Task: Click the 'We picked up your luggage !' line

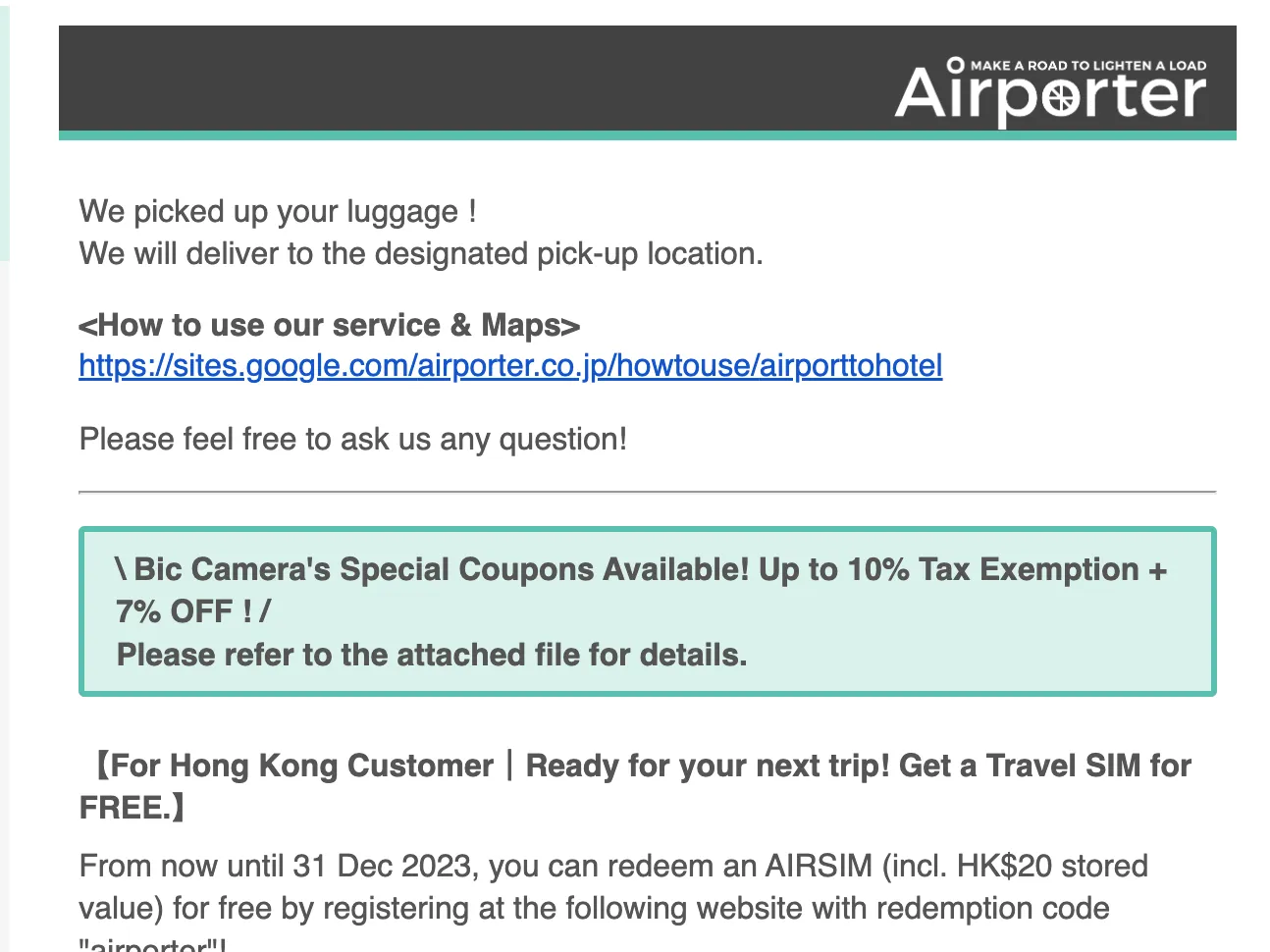Action: (278, 212)
